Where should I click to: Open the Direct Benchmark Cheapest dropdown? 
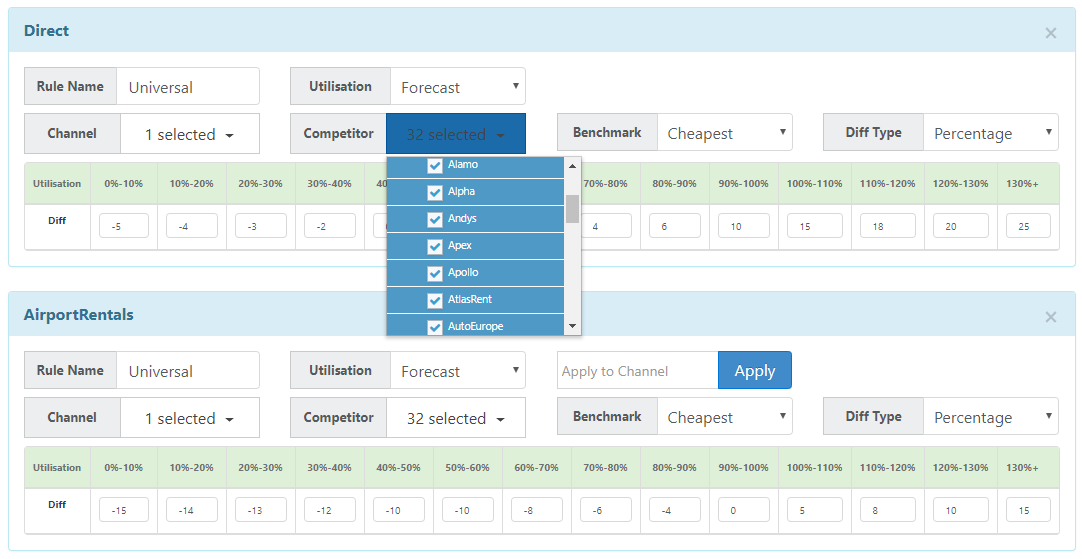724,134
